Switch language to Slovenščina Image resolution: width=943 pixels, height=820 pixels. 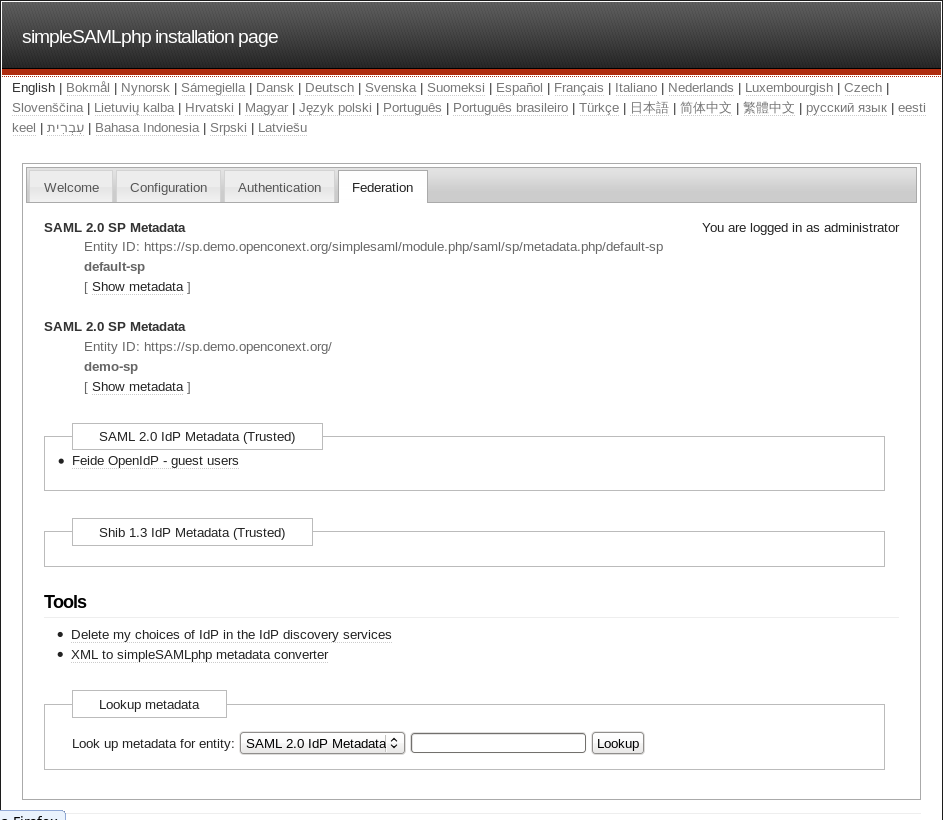coord(48,108)
